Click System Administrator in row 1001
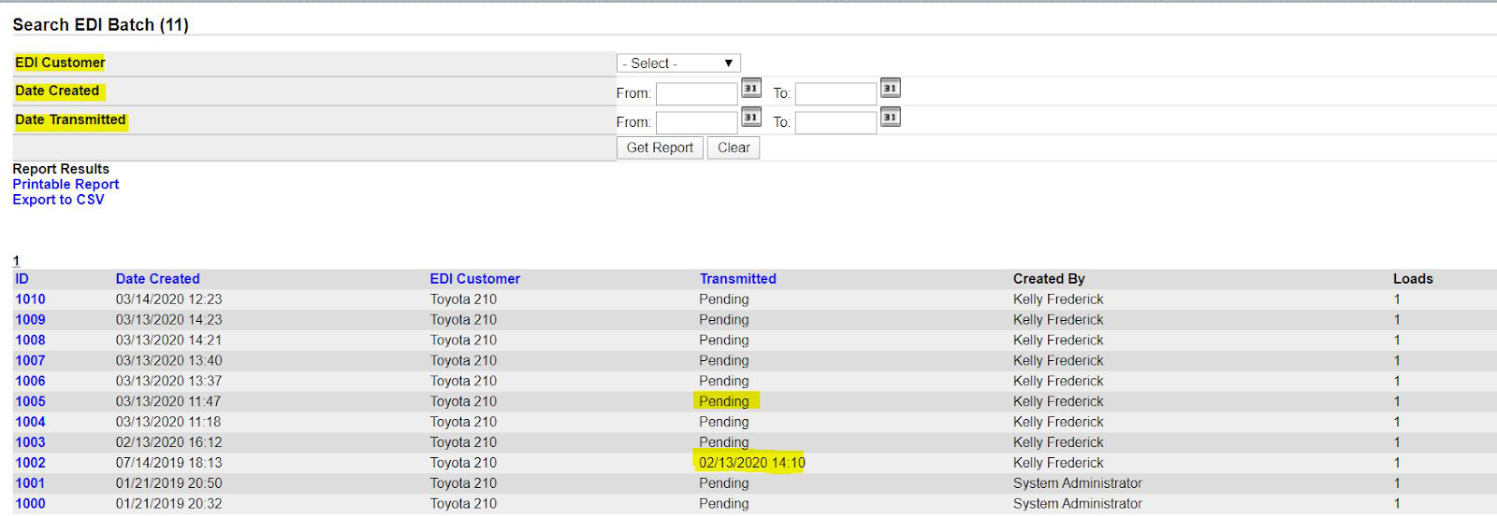This screenshot has width=1497, height=516. (x=1077, y=483)
